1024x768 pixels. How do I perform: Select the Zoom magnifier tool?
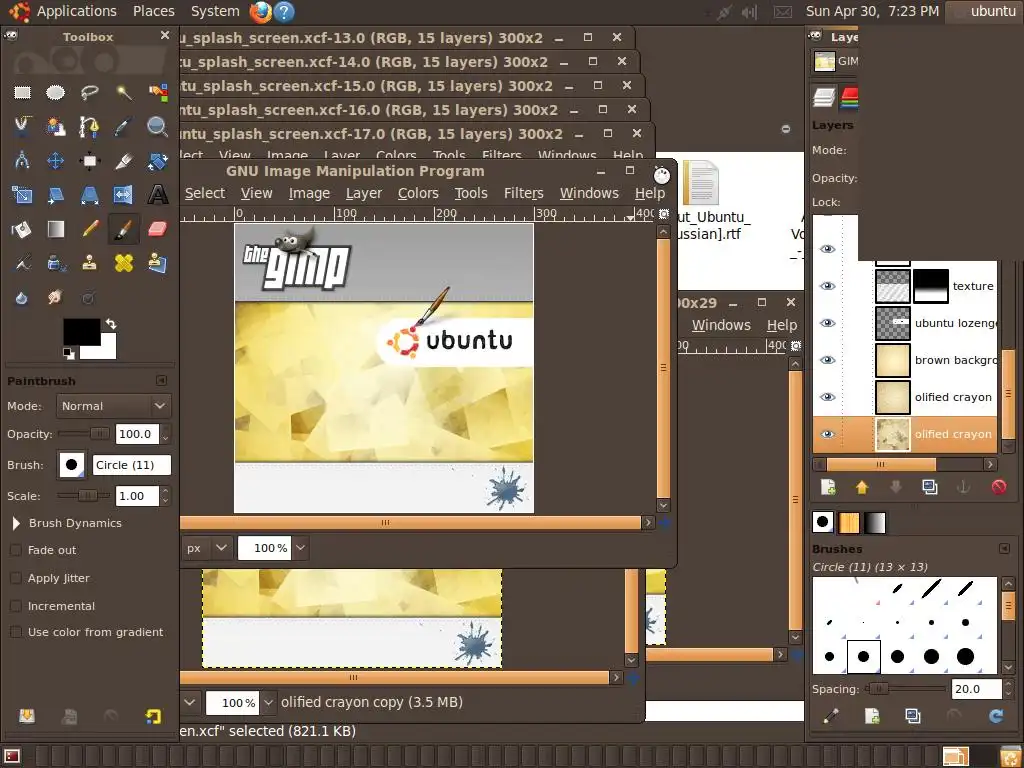click(x=157, y=126)
